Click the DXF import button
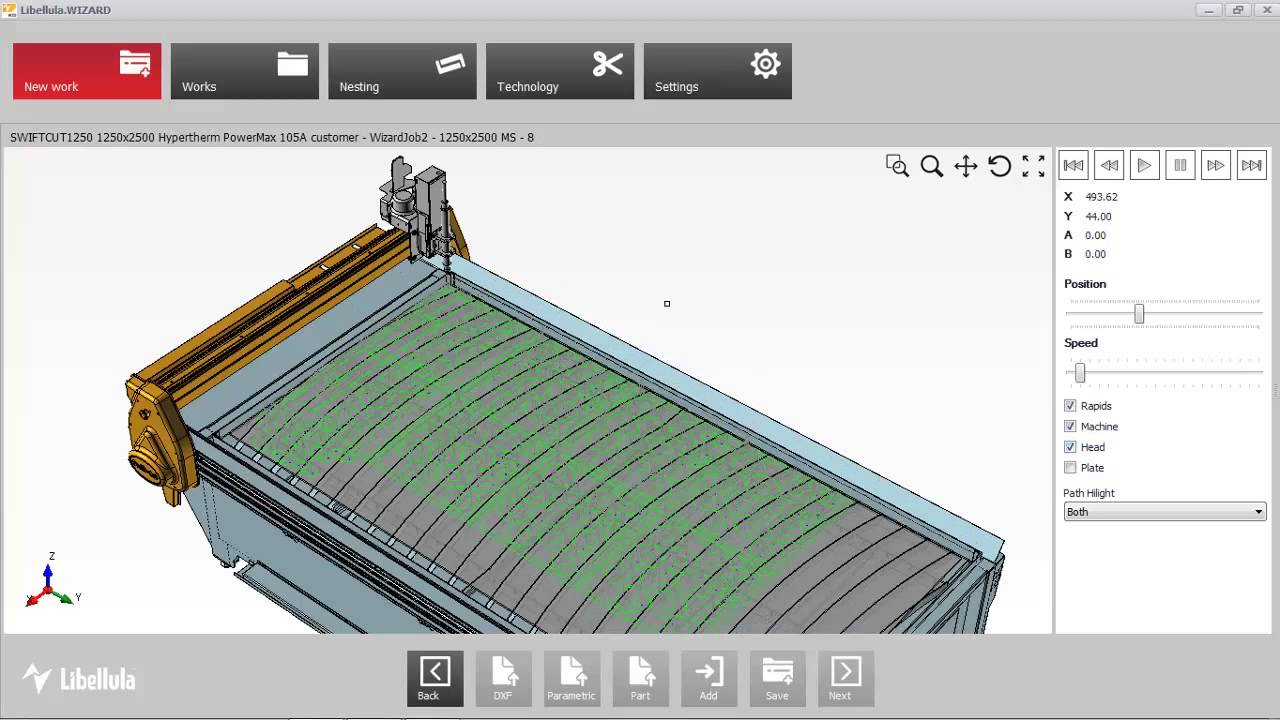 [503, 679]
